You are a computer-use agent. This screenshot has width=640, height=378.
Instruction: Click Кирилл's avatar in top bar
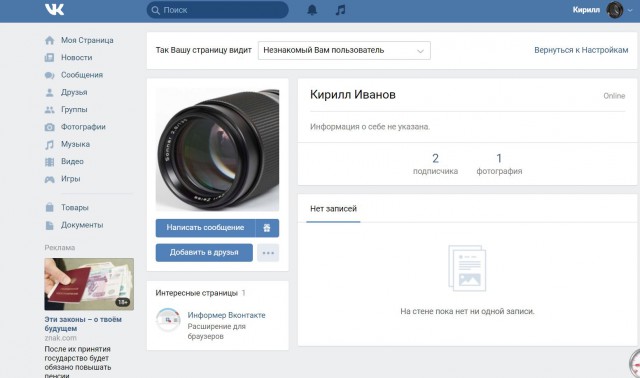615,10
